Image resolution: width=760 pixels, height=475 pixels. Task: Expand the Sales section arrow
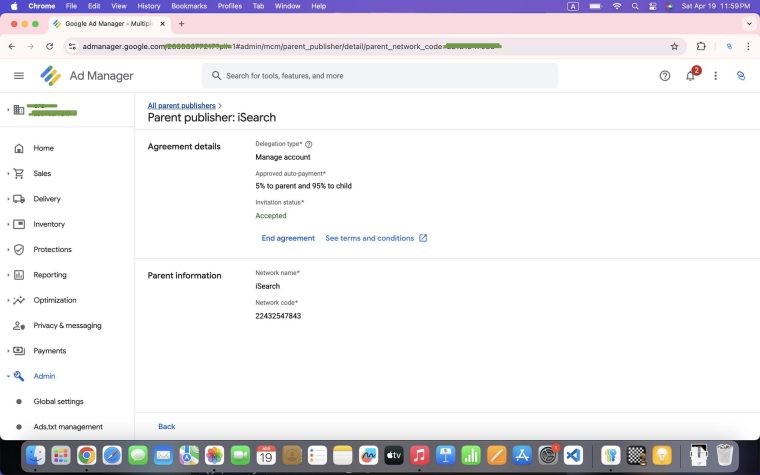(8, 174)
